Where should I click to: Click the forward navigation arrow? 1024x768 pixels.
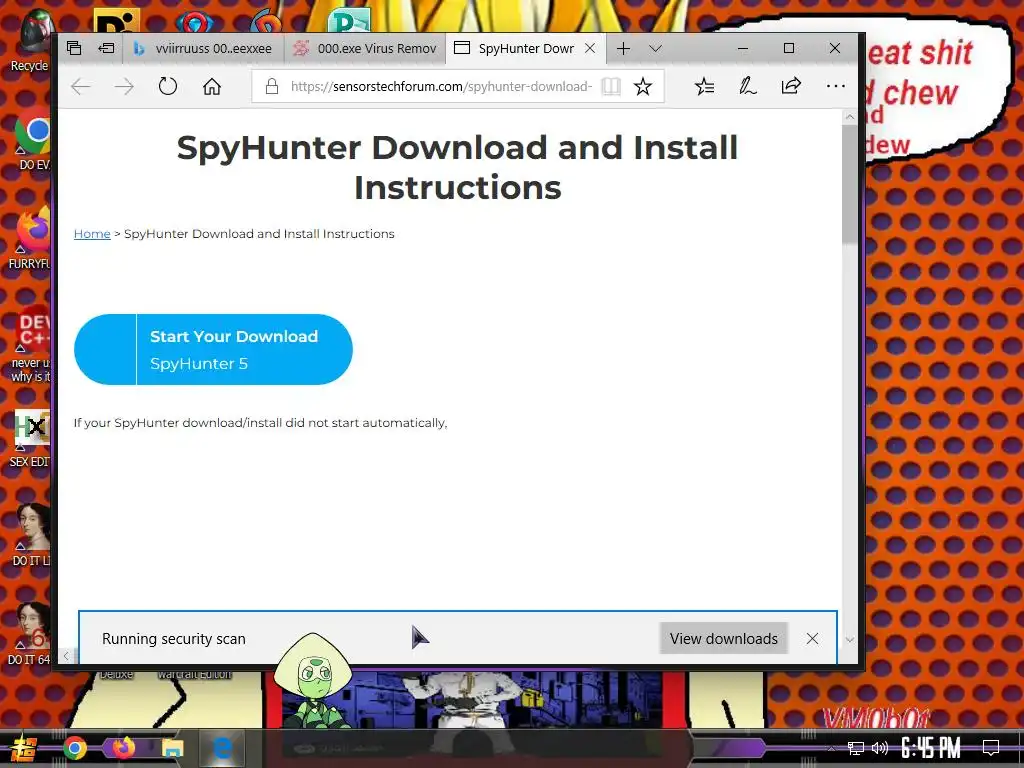point(124,86)
